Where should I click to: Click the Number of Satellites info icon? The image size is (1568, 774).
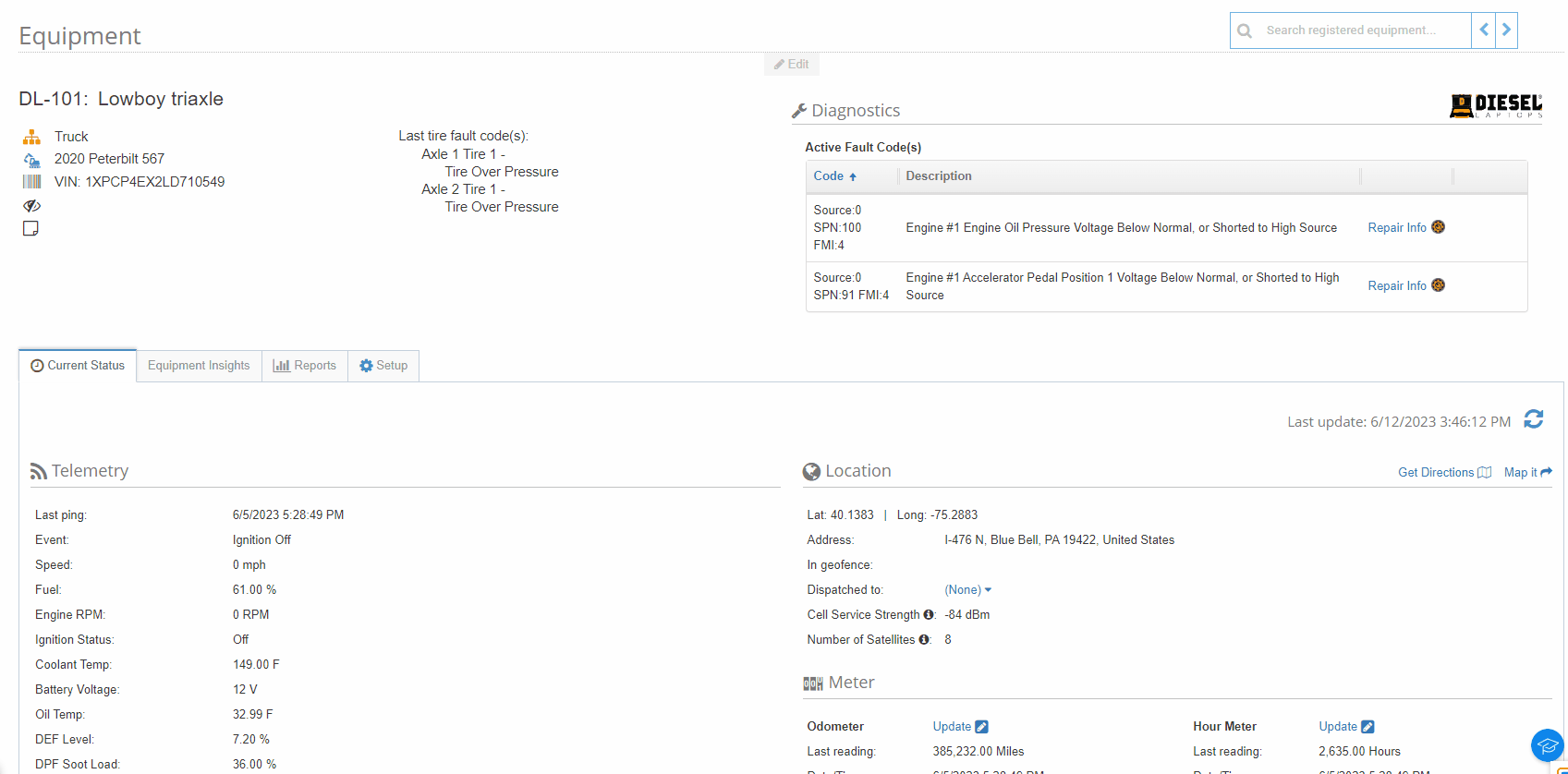coord(923,640)
